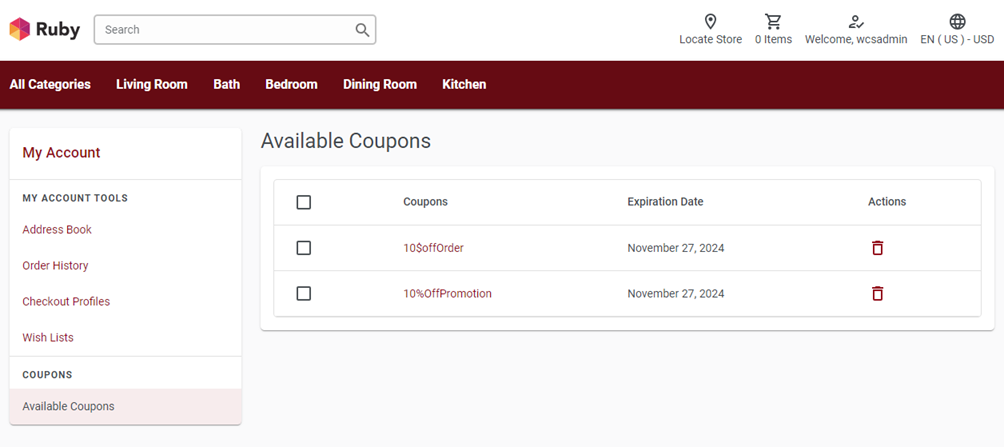Open the Locate Store pin icon

(x=710, y=22)
